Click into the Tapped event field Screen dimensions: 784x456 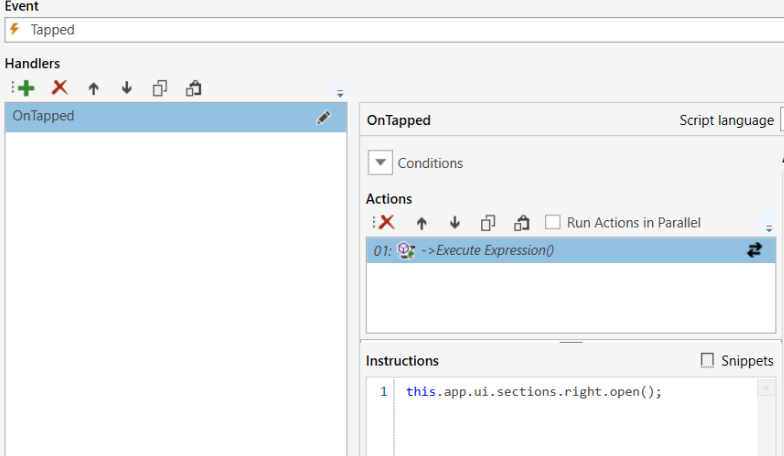[400, 30]
